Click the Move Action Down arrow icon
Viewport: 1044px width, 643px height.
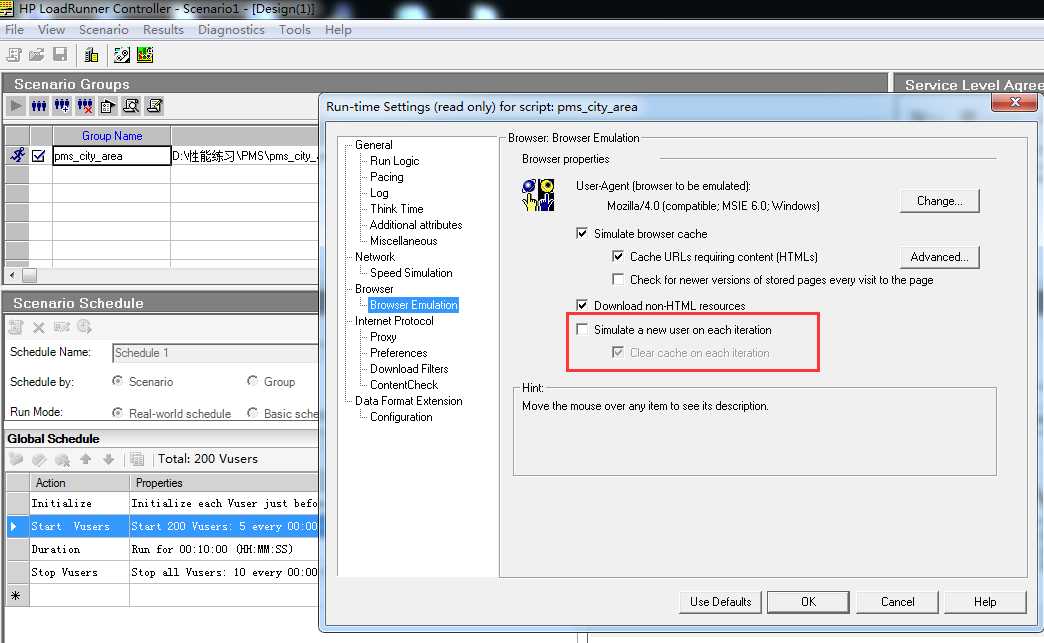[x=109, y=459]
